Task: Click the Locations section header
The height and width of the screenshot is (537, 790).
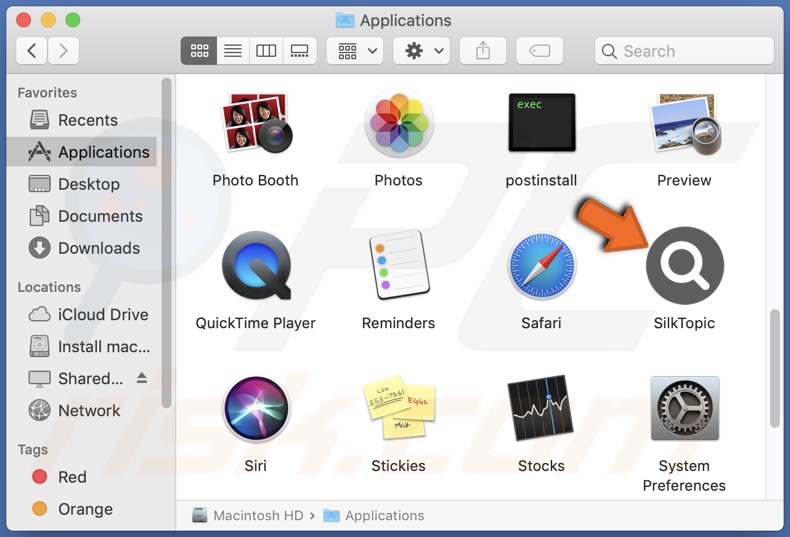Action: [x=49, y=287]
